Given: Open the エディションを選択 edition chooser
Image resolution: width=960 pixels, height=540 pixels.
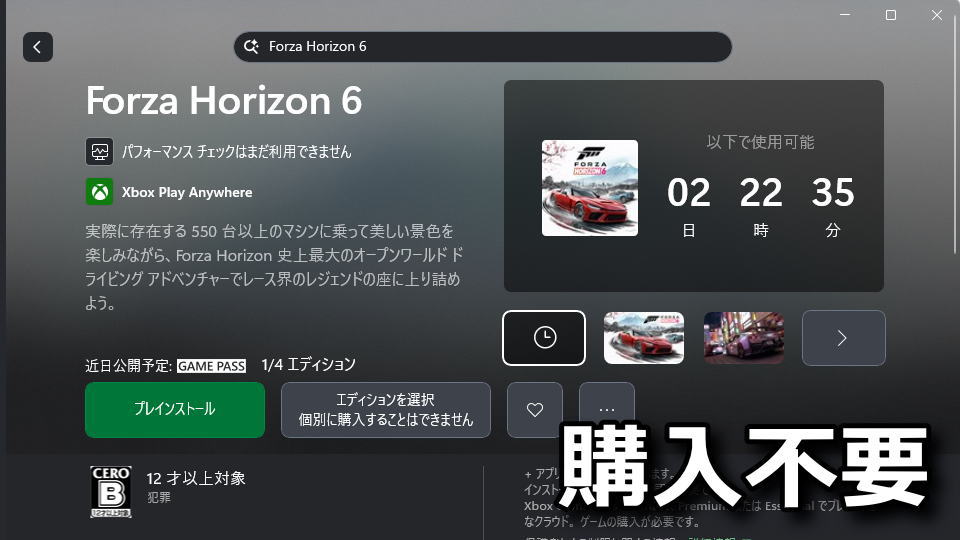Looking at the screenshot, I should (386, 410).
